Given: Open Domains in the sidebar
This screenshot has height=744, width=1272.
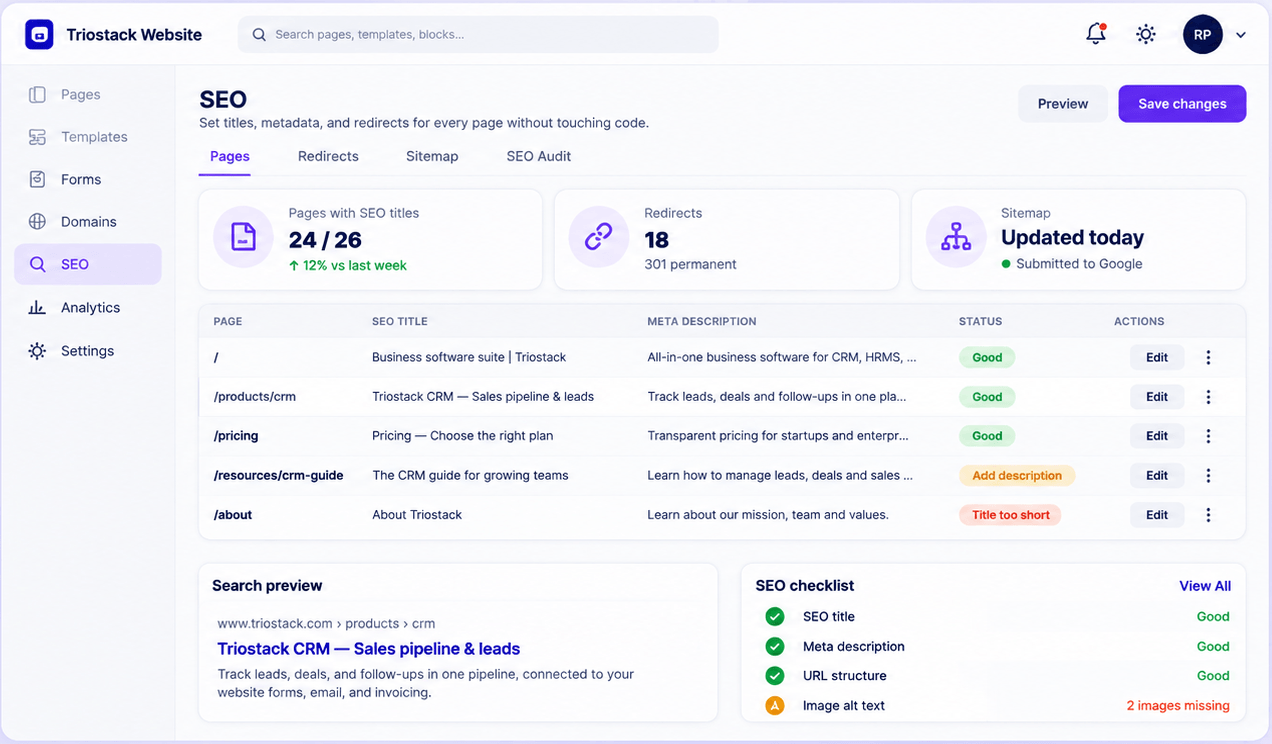Looking at the screenshot, I should [88, 221].
